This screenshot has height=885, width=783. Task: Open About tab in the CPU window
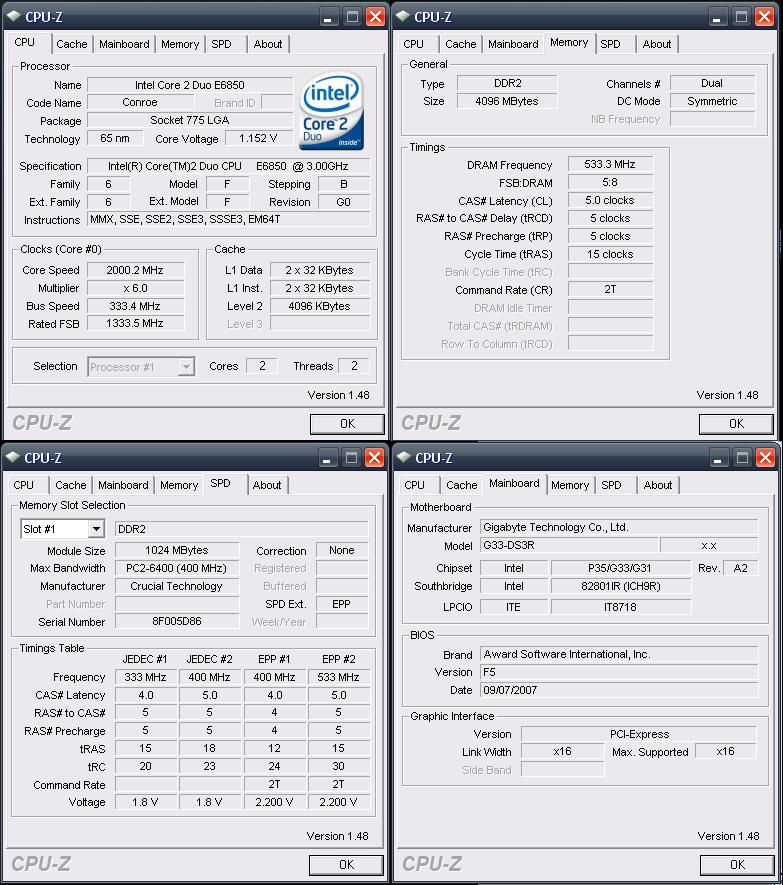pos(268,44)
